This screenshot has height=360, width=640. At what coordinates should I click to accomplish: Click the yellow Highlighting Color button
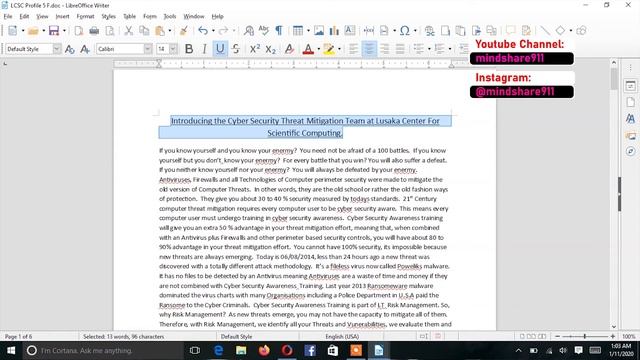pyautogui.click(x=329, y=49)
